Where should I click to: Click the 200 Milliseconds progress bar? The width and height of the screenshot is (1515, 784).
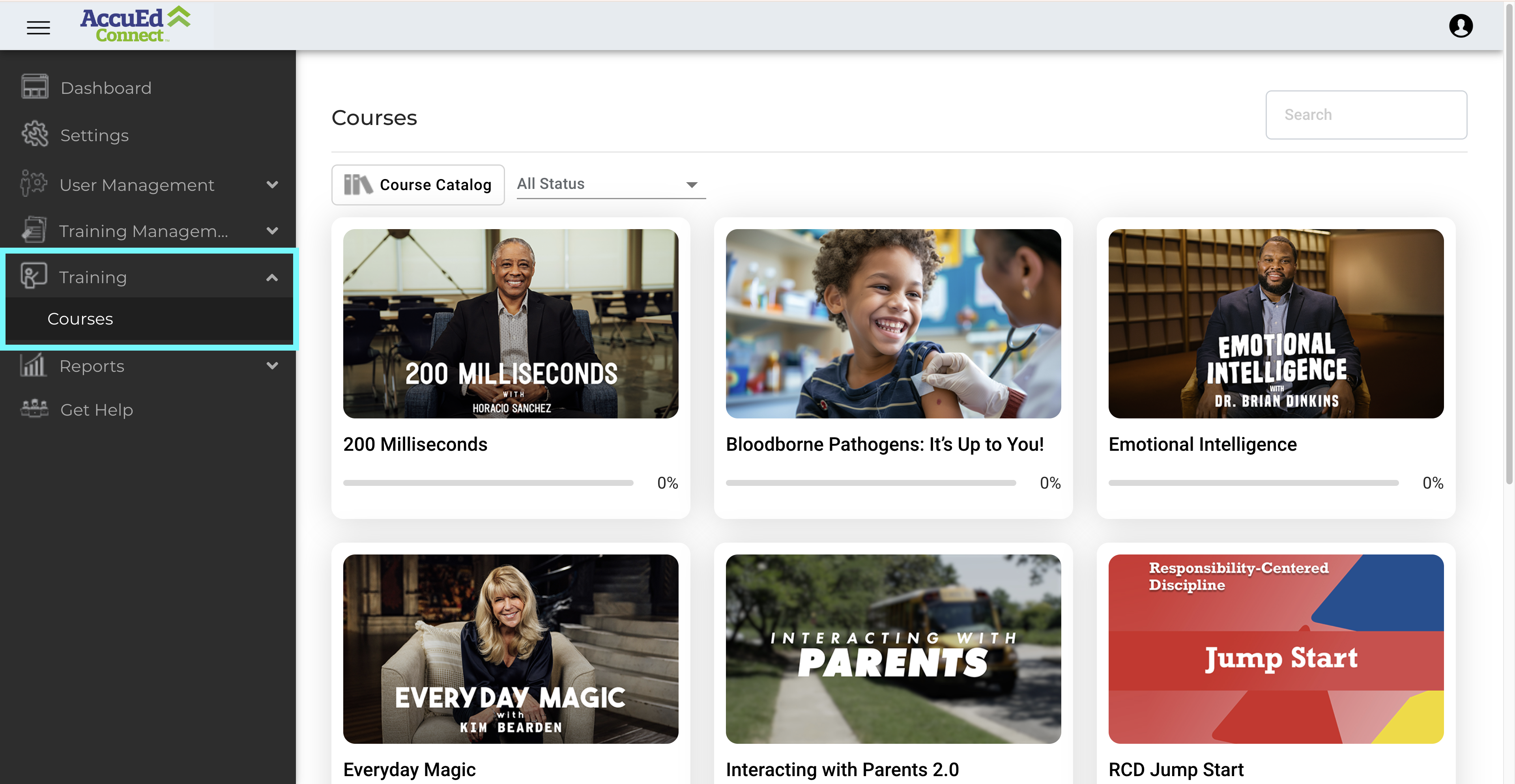pos(488,482)
